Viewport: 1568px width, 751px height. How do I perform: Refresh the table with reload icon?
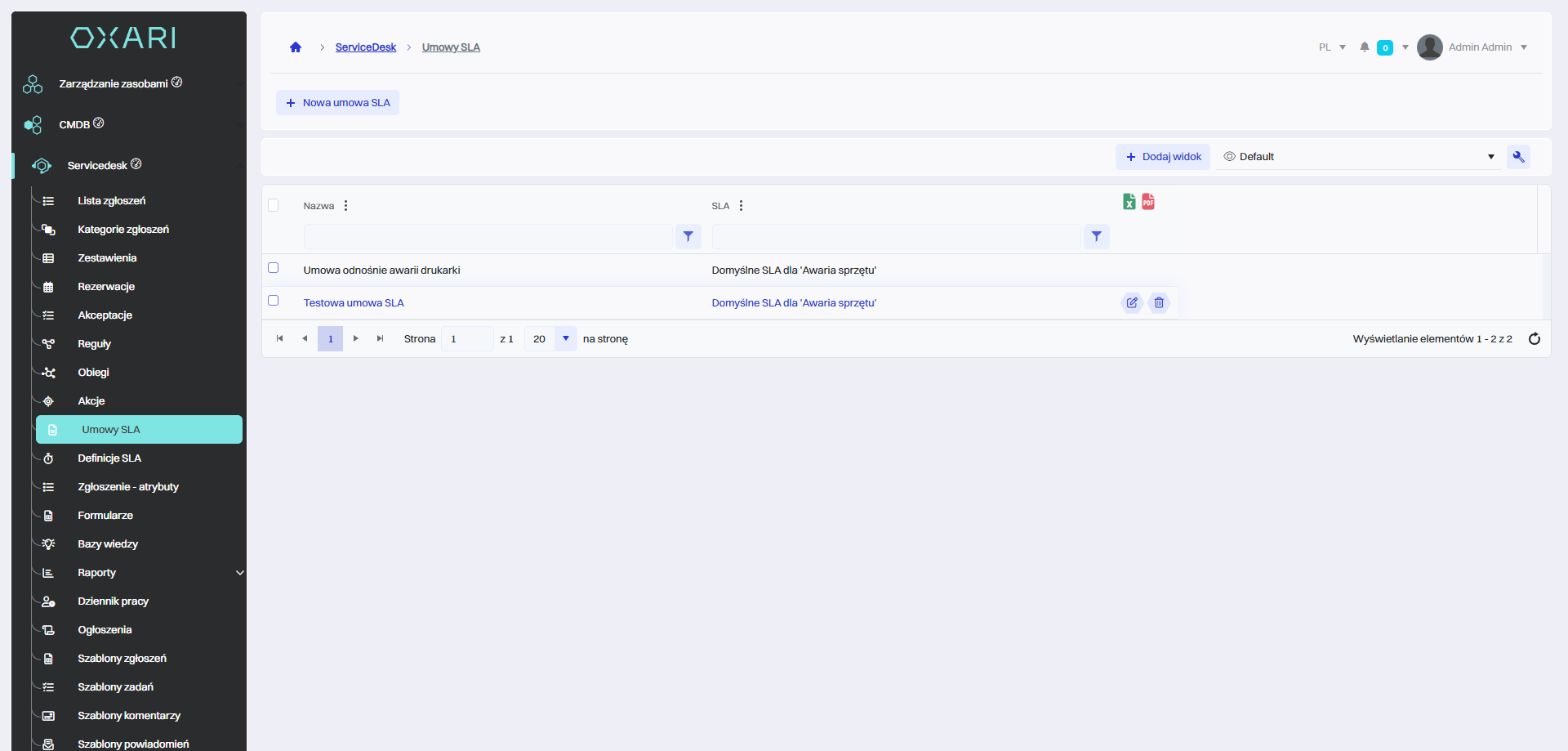pyautogui.click(x=1535, y=339)
